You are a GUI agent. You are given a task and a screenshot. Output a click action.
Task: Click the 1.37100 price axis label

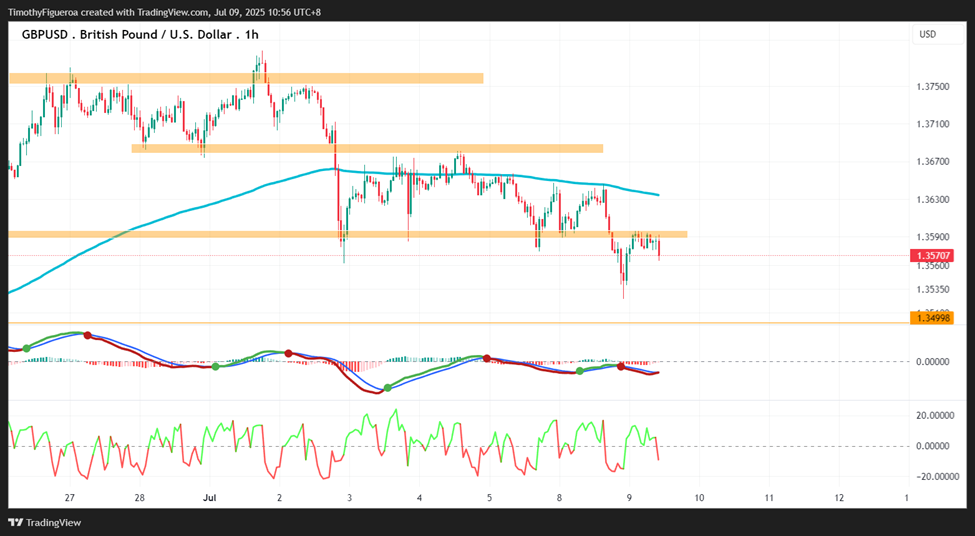tap(933, 124)
